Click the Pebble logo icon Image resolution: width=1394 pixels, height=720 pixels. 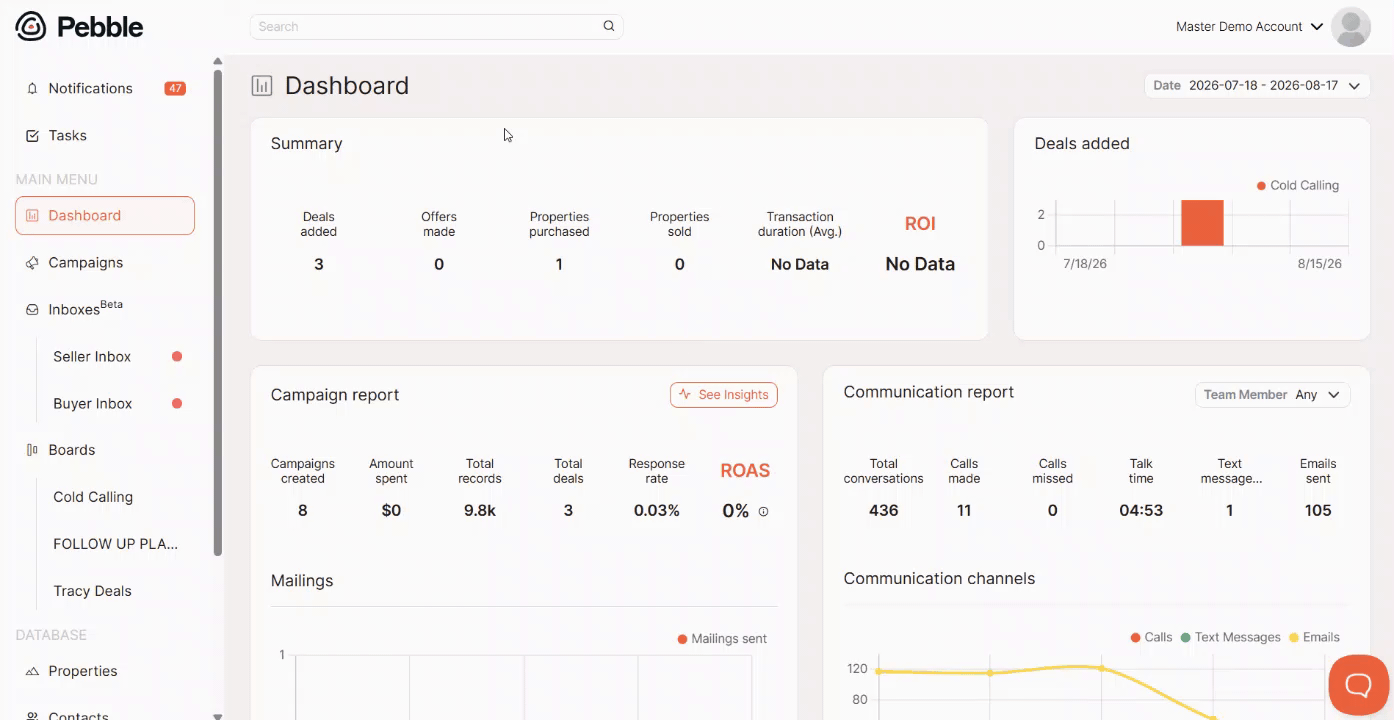(31, 27)
